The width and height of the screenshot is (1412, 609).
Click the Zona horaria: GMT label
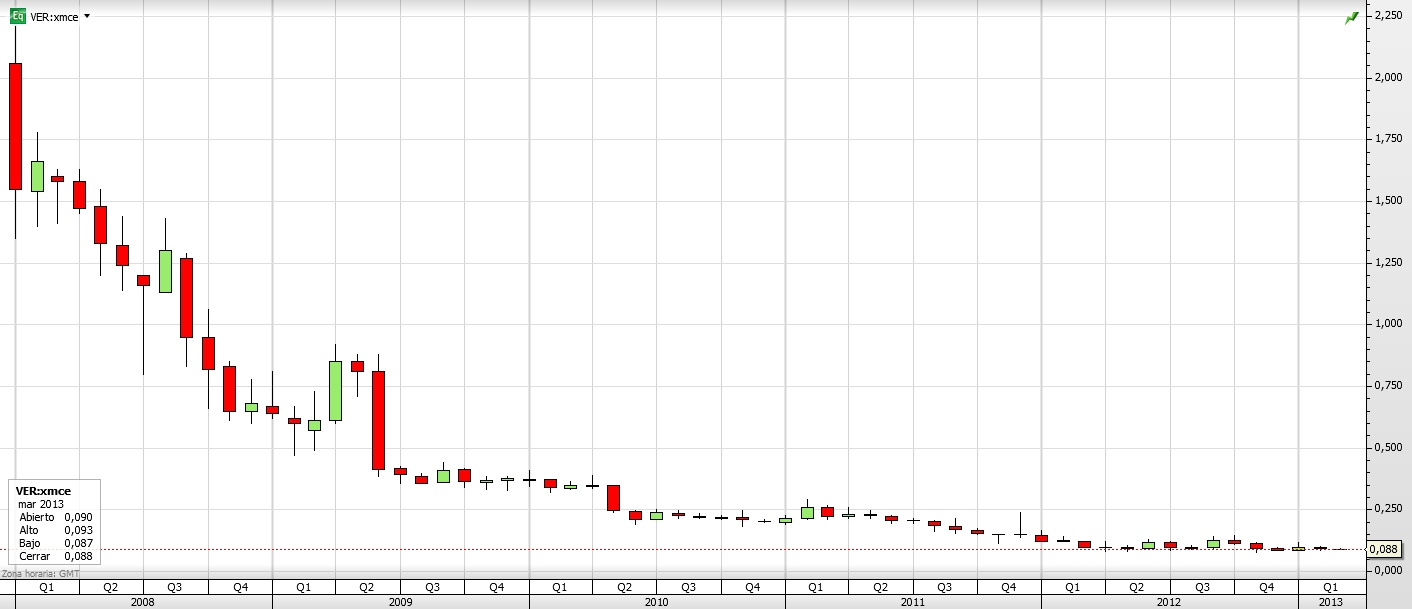pos(40,573)
